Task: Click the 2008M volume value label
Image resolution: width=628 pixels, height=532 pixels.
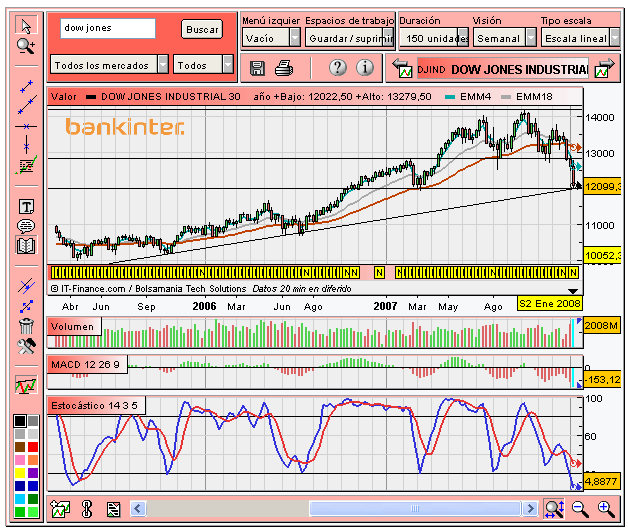Action: tap(602, 325)
